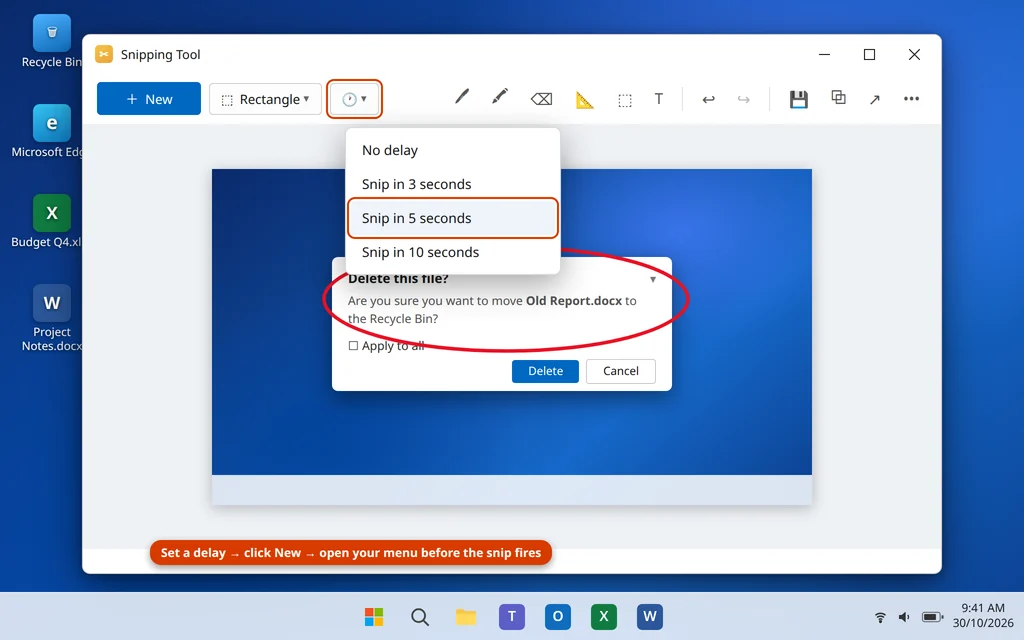Image resolution: width=1024 pixels, height=640 pixels.
Task: Share the snip via arrow icon
Action: coord(874,99)
